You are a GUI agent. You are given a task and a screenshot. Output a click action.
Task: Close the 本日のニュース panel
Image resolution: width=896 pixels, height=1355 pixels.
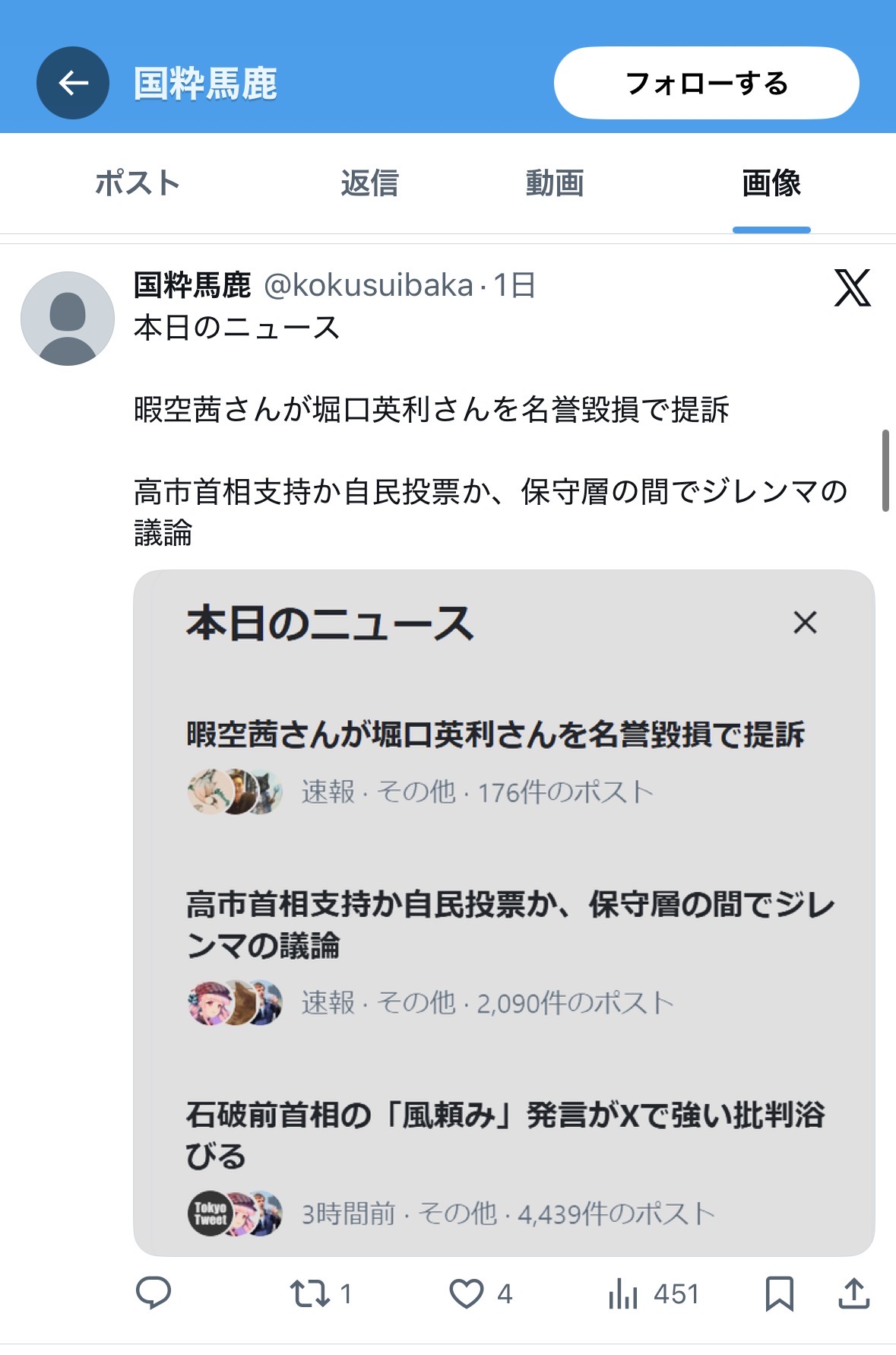pos(805,623)
